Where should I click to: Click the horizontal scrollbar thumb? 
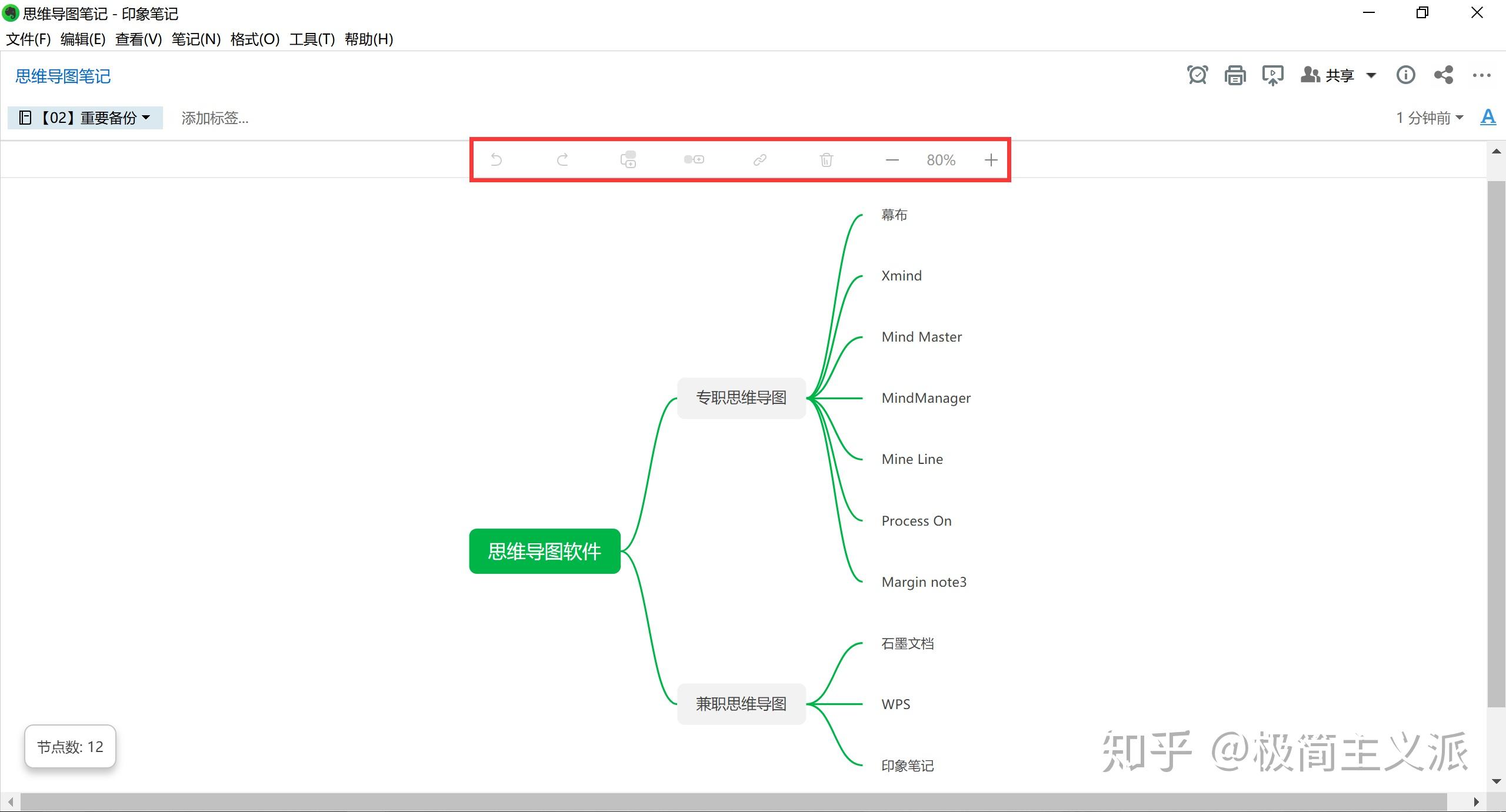pos(734,801)
